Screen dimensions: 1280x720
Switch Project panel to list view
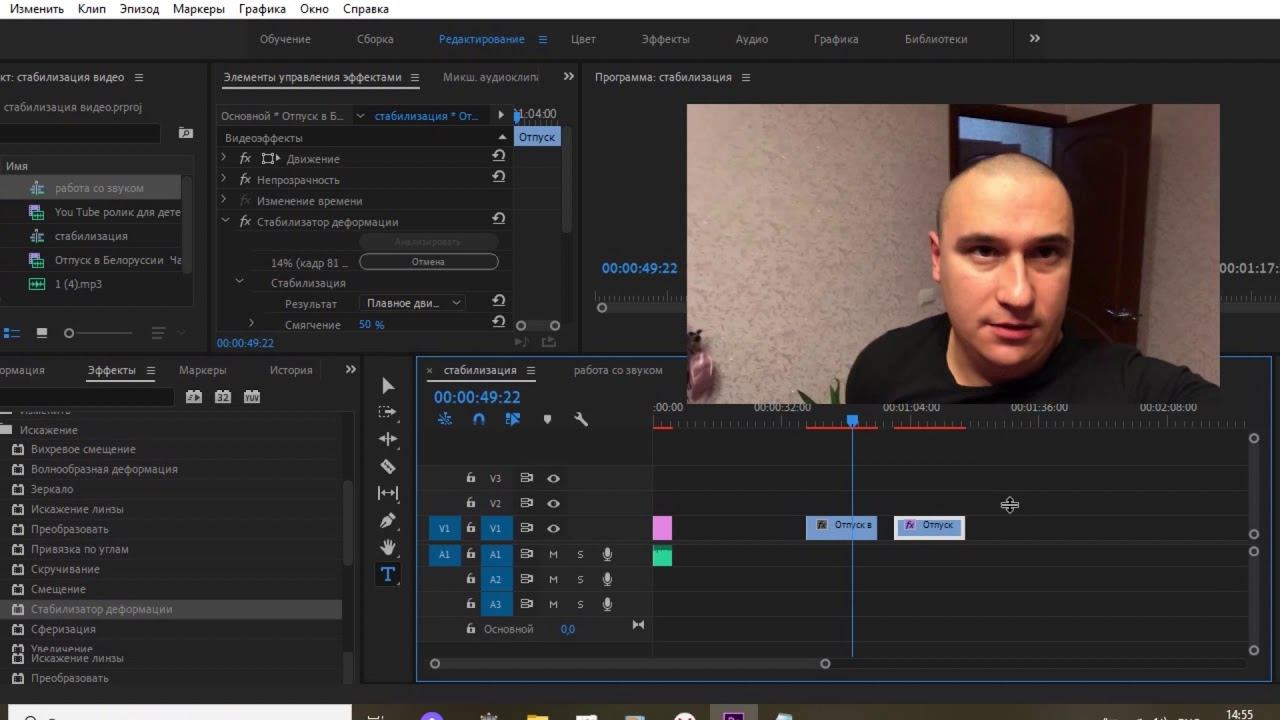pos(12,333)
